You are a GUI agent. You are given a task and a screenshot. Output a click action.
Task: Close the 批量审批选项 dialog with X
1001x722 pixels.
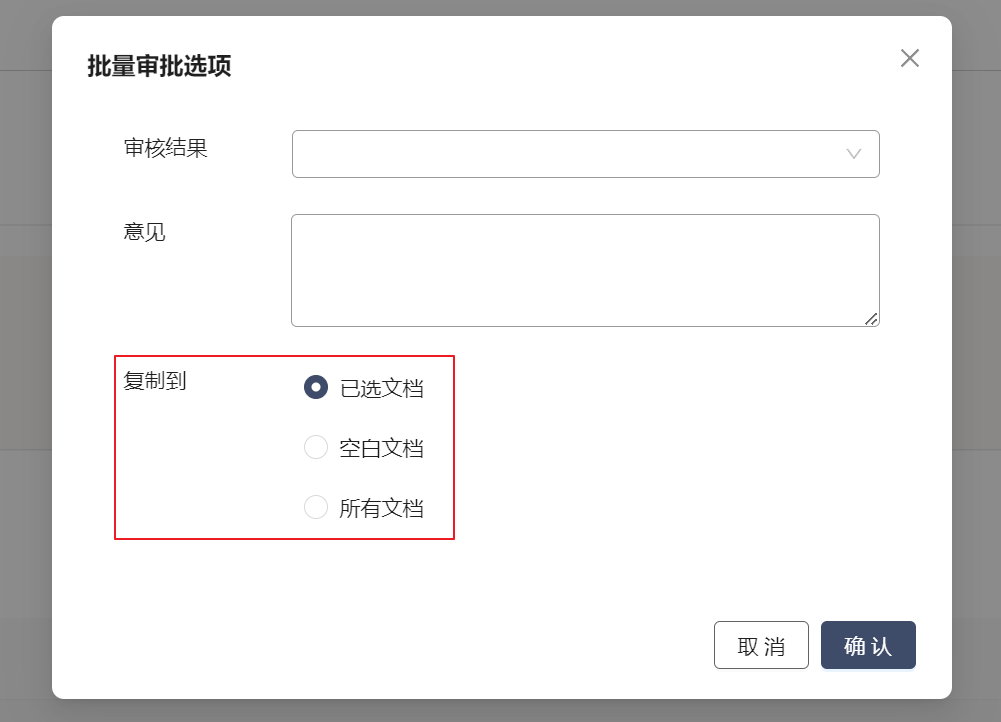[x=909, y=58]
